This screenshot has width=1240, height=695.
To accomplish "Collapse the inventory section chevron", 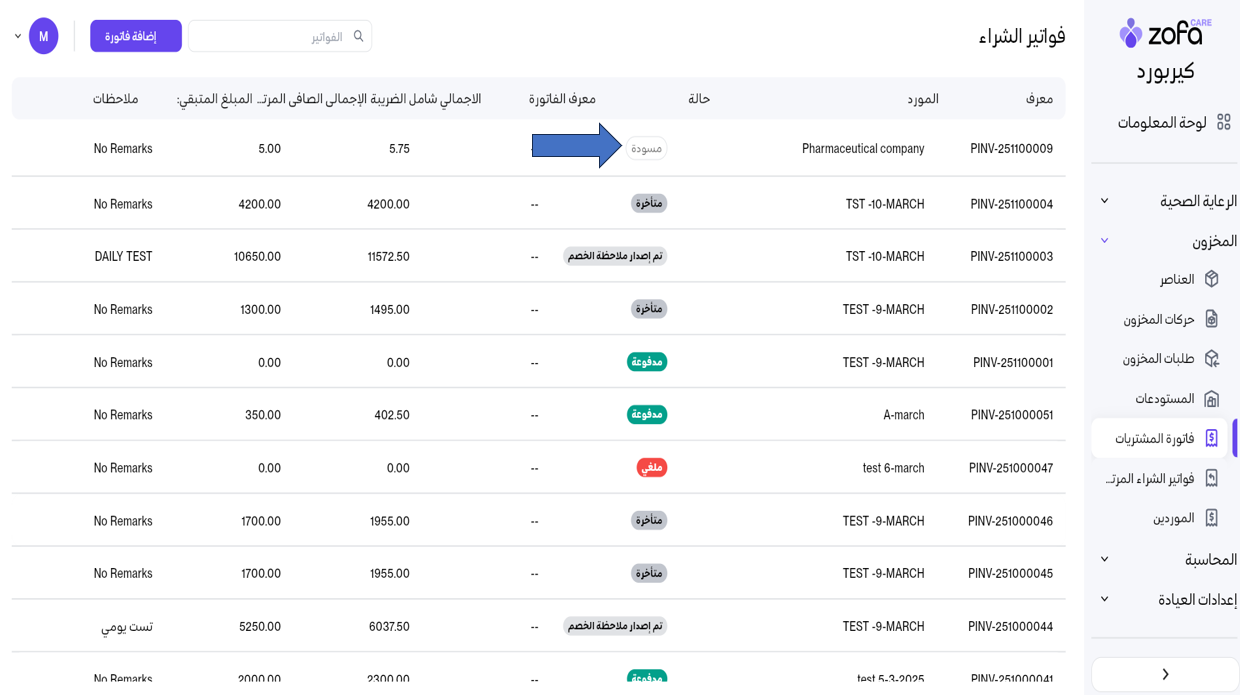I will [1104, 241].
